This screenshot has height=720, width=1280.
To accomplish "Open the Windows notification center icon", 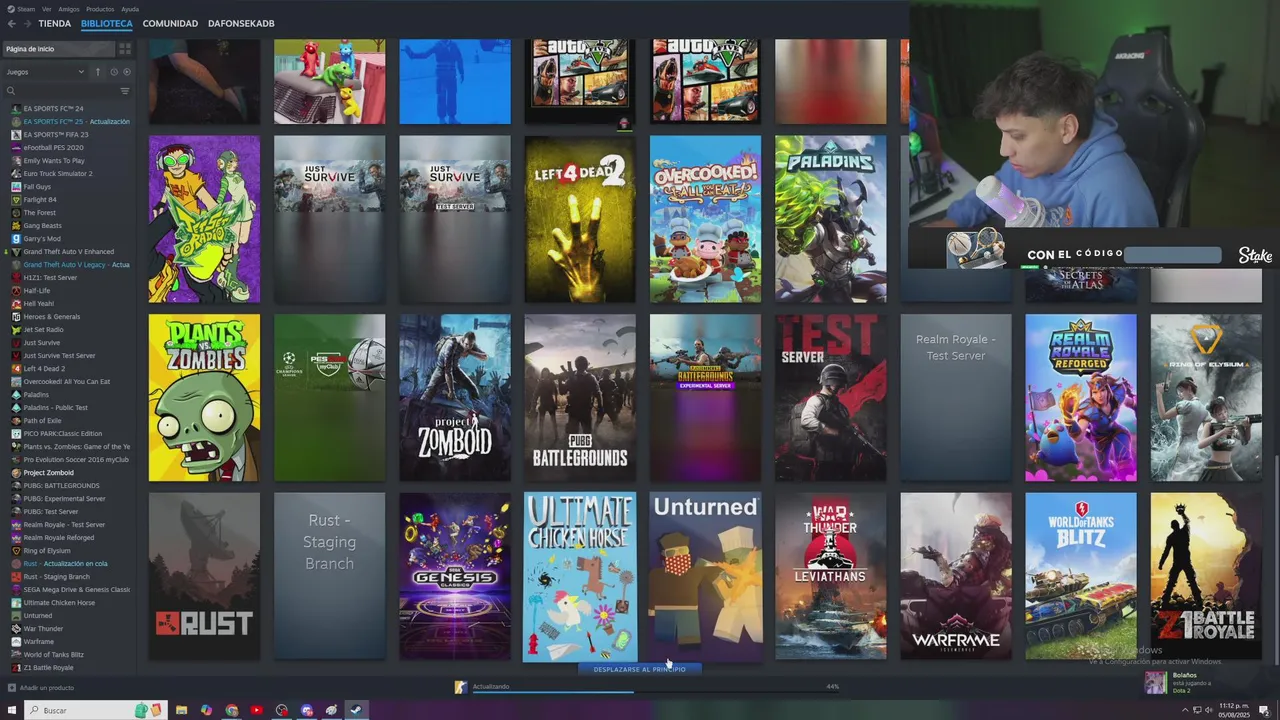I will 1264,710.
